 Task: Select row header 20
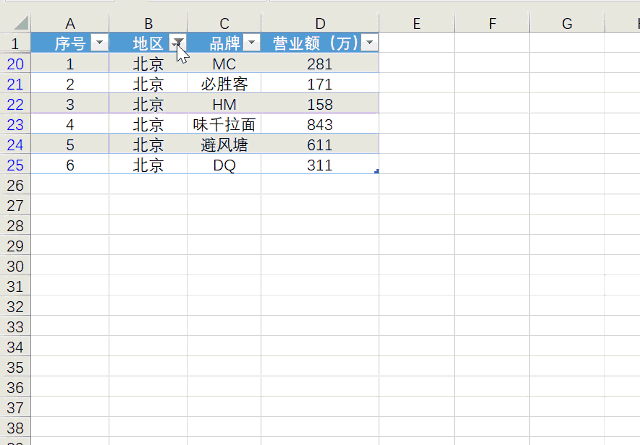[15, 63]
